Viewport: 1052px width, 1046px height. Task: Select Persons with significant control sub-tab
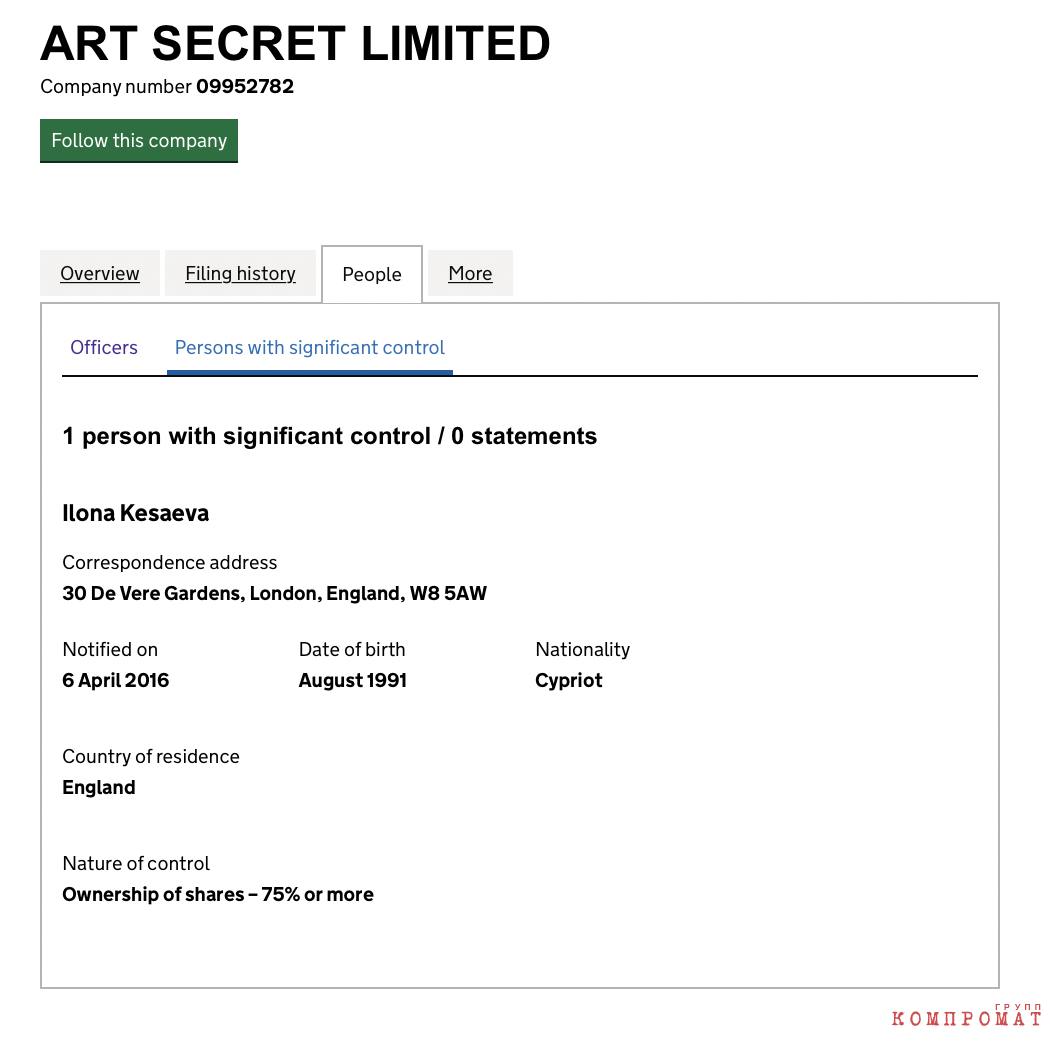click(310, 348)
